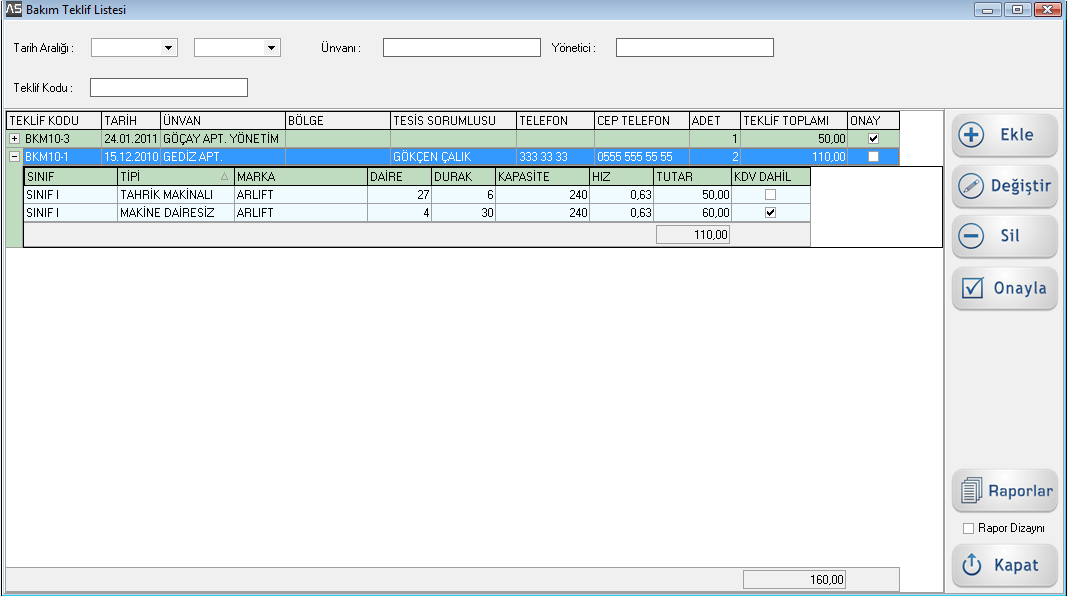The width and height of the screenshot is (1068, 596).
Task: Click ARLIFT in the TAHRİK MAKİNALI row
Action: (x=300, y=195)
